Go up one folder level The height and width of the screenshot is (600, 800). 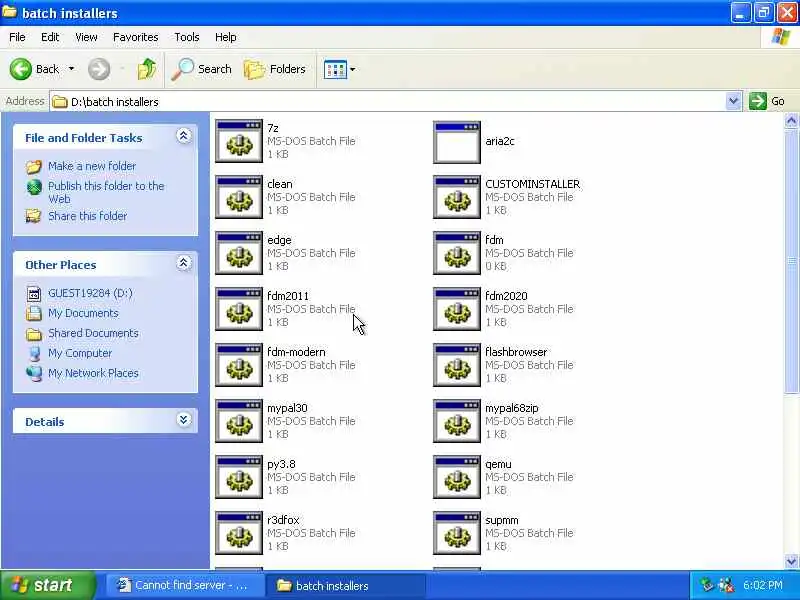click(x=147, y=69)
